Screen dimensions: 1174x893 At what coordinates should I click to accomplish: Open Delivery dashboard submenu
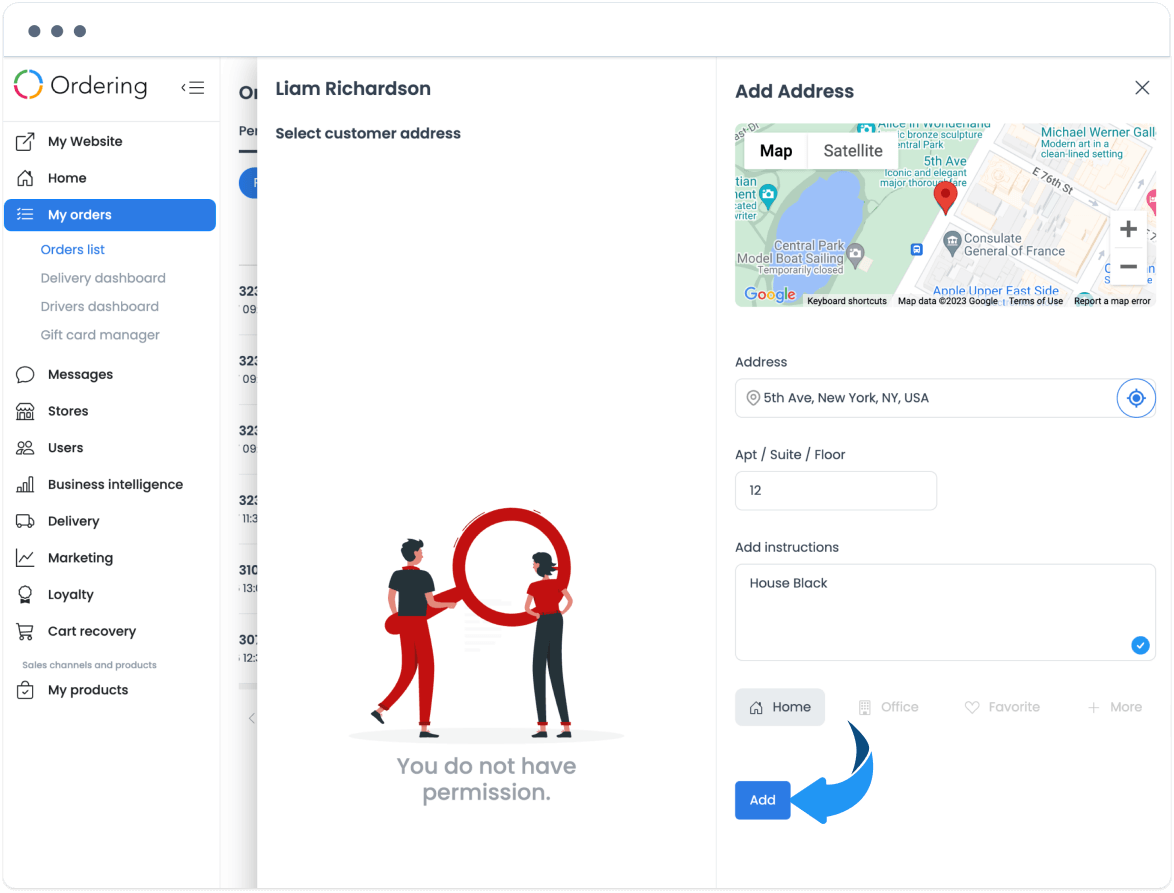103,278
